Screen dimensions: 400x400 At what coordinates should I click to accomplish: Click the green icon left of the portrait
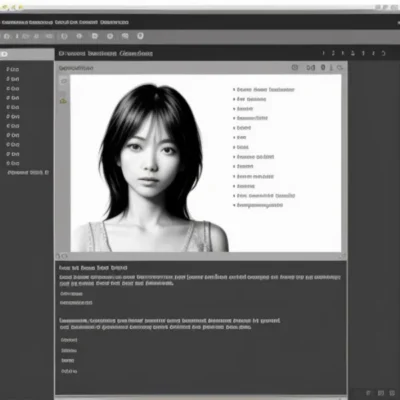tap(63, 101)
